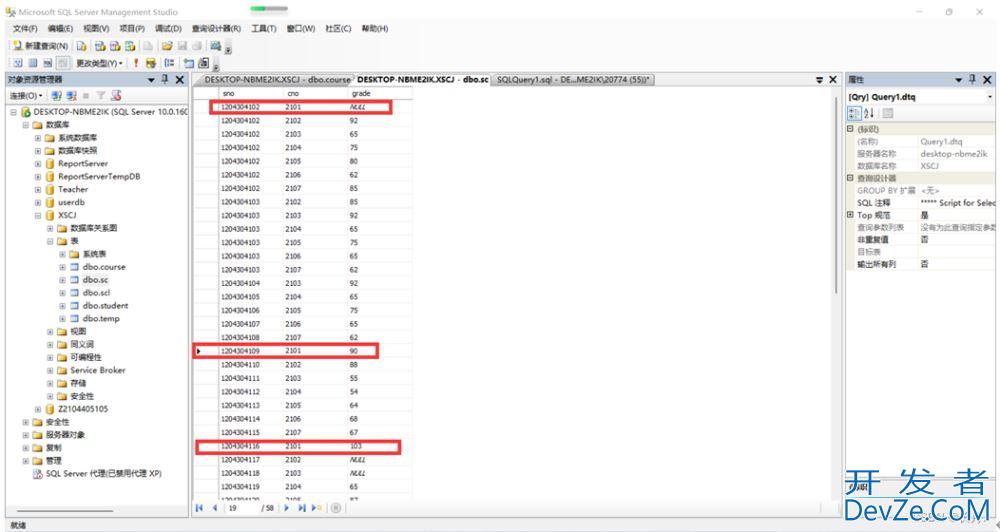Click the Database Engine Query icon beside New Query
Image resolution: width=1000 pixels, height=532 pixels.
(82, 46)
